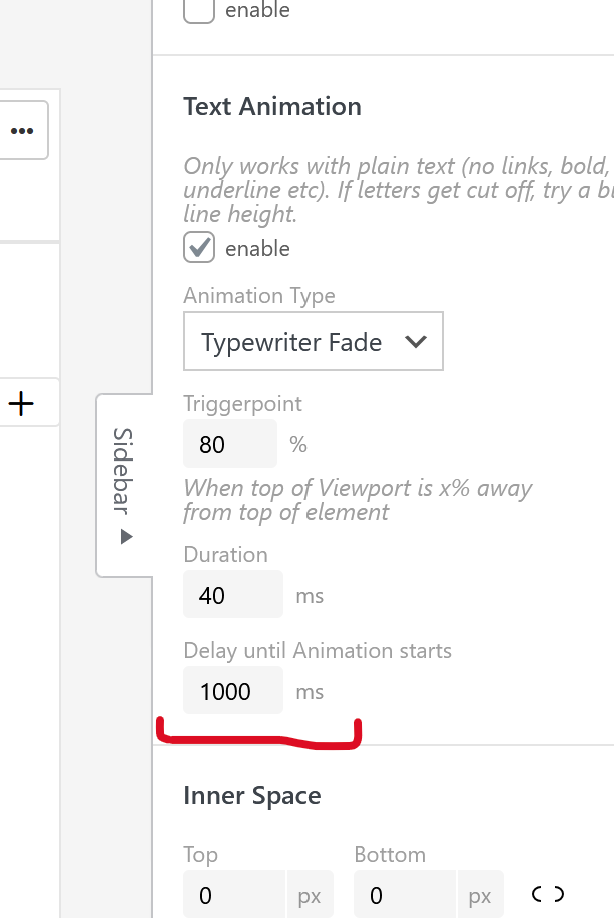Viewport: 614px width, 918px height.
Task: Select the Inner Space Bottom input
Action: click(405, 895)
